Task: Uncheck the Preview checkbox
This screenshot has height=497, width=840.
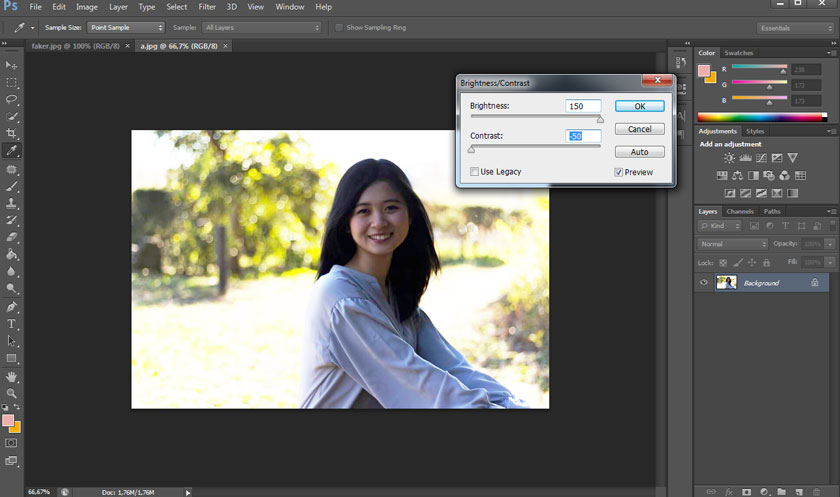Action: (619, 172)
